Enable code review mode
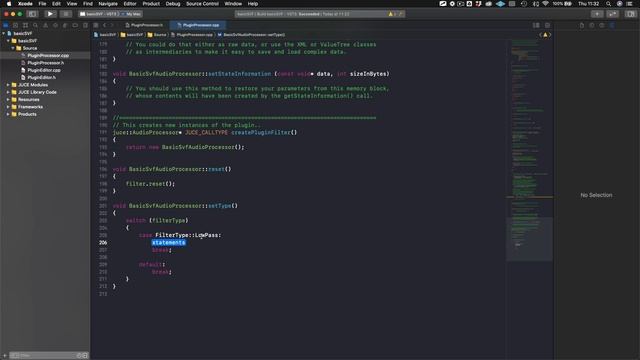The width and height of the screenshot is (640, 360). click(613, 14)
